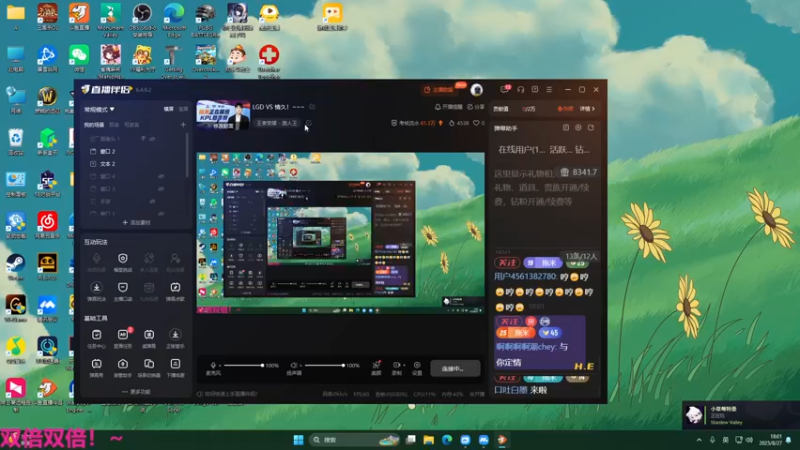Click the shield icon in 互动玩法 first row
800x450 pixels.
pos(123,259)
